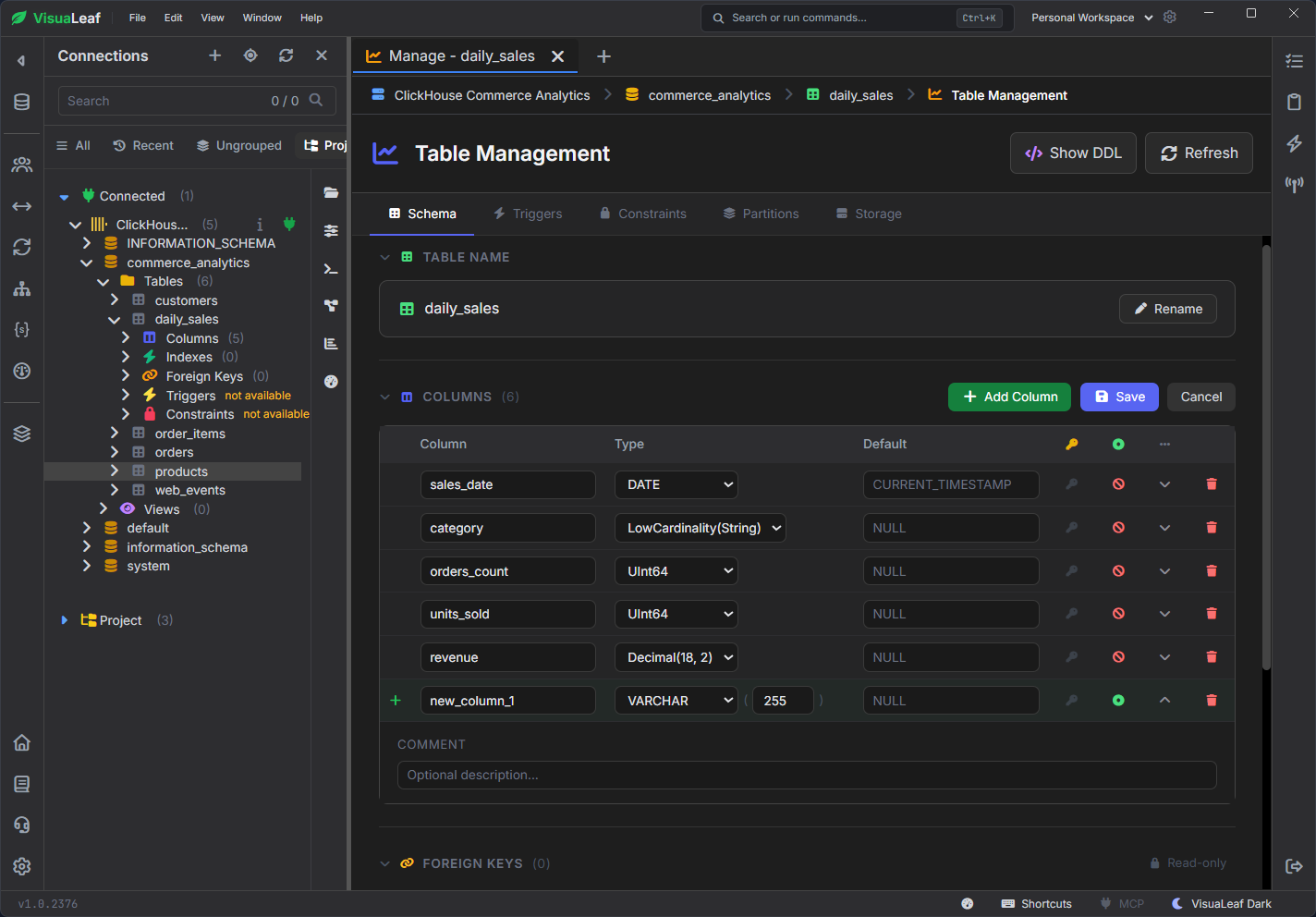The height and width of the screenshot is (917, 1316).
Task: Toggle nullable for orders_count column
Action: (1118, 571)
